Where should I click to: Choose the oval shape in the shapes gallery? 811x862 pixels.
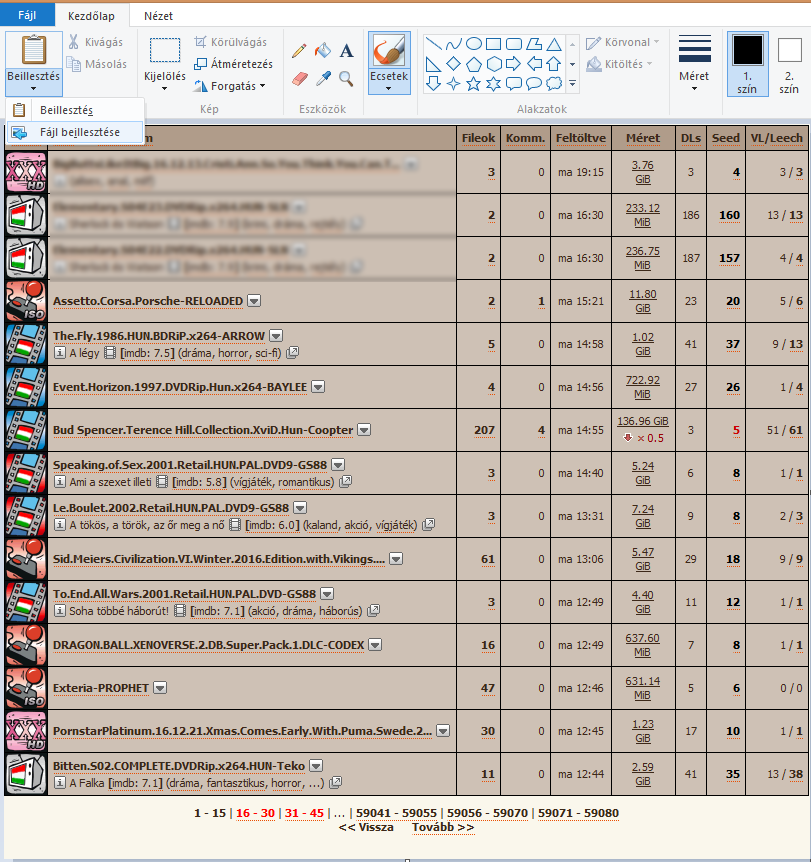click(474, 44)
